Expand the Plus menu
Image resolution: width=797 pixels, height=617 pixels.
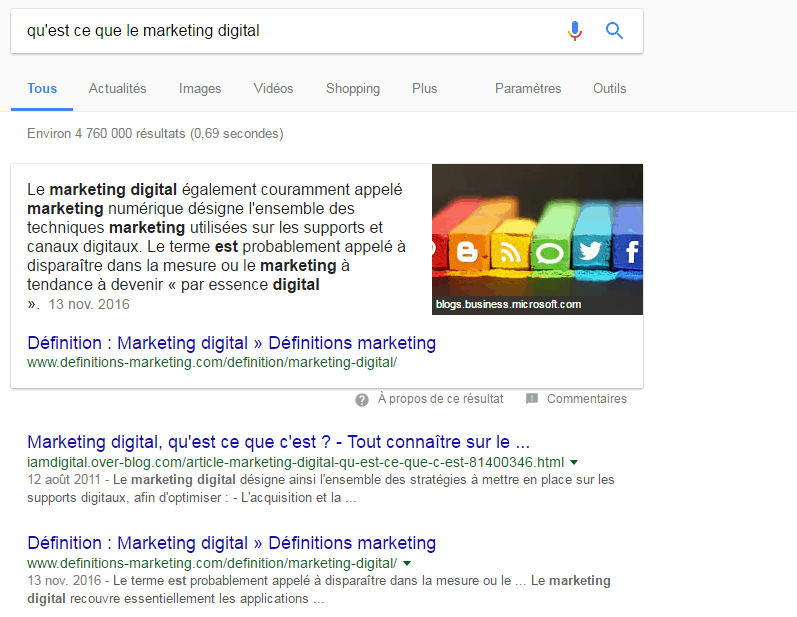pyautogui.click(x=424, y=88)
